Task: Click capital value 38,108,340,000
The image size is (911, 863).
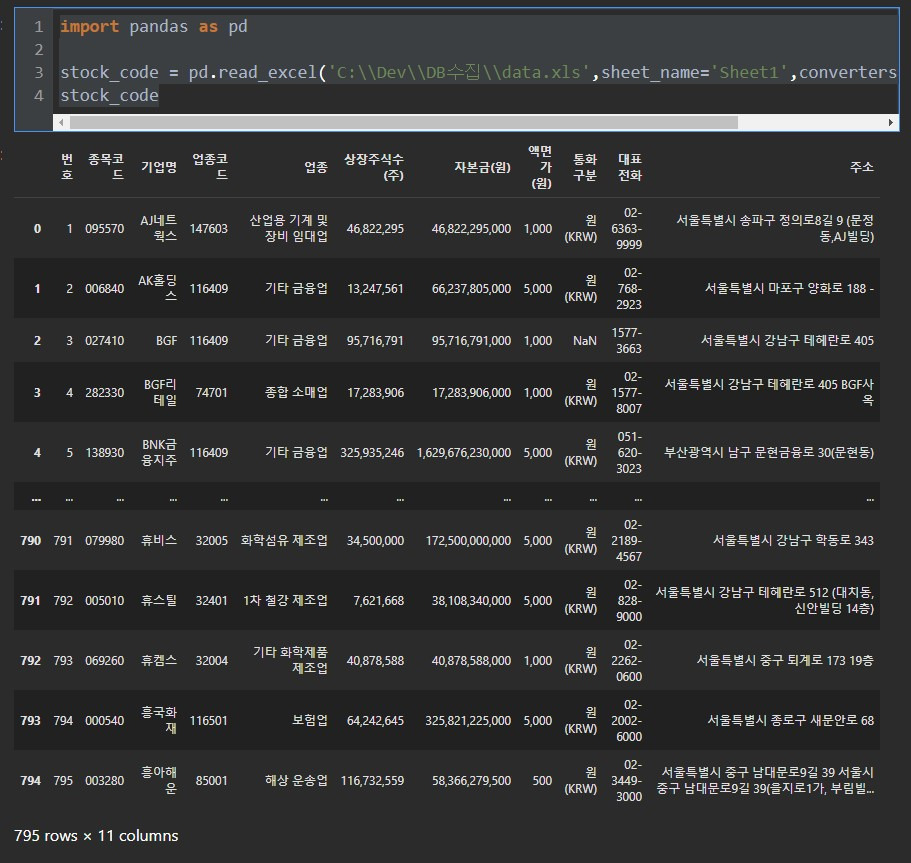Action: pos(471,600)
